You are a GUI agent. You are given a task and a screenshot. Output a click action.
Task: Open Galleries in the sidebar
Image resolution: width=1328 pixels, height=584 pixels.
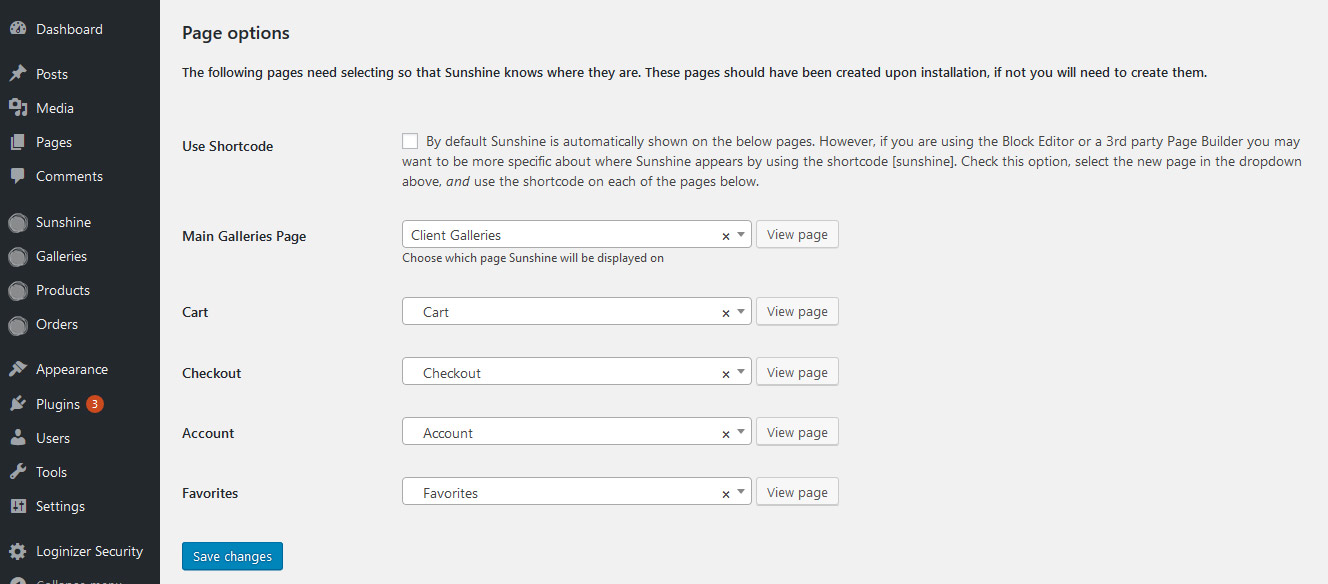coord(61,256)
